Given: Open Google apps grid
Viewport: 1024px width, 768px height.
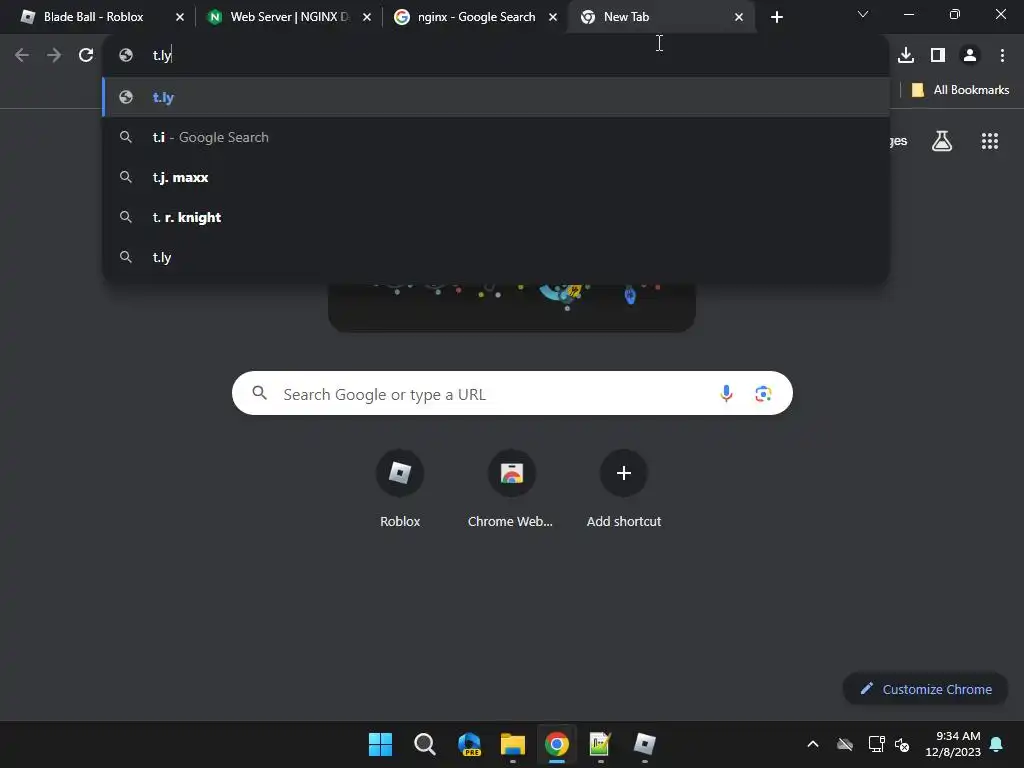Looking at the screenshot, I should (990, 141).
